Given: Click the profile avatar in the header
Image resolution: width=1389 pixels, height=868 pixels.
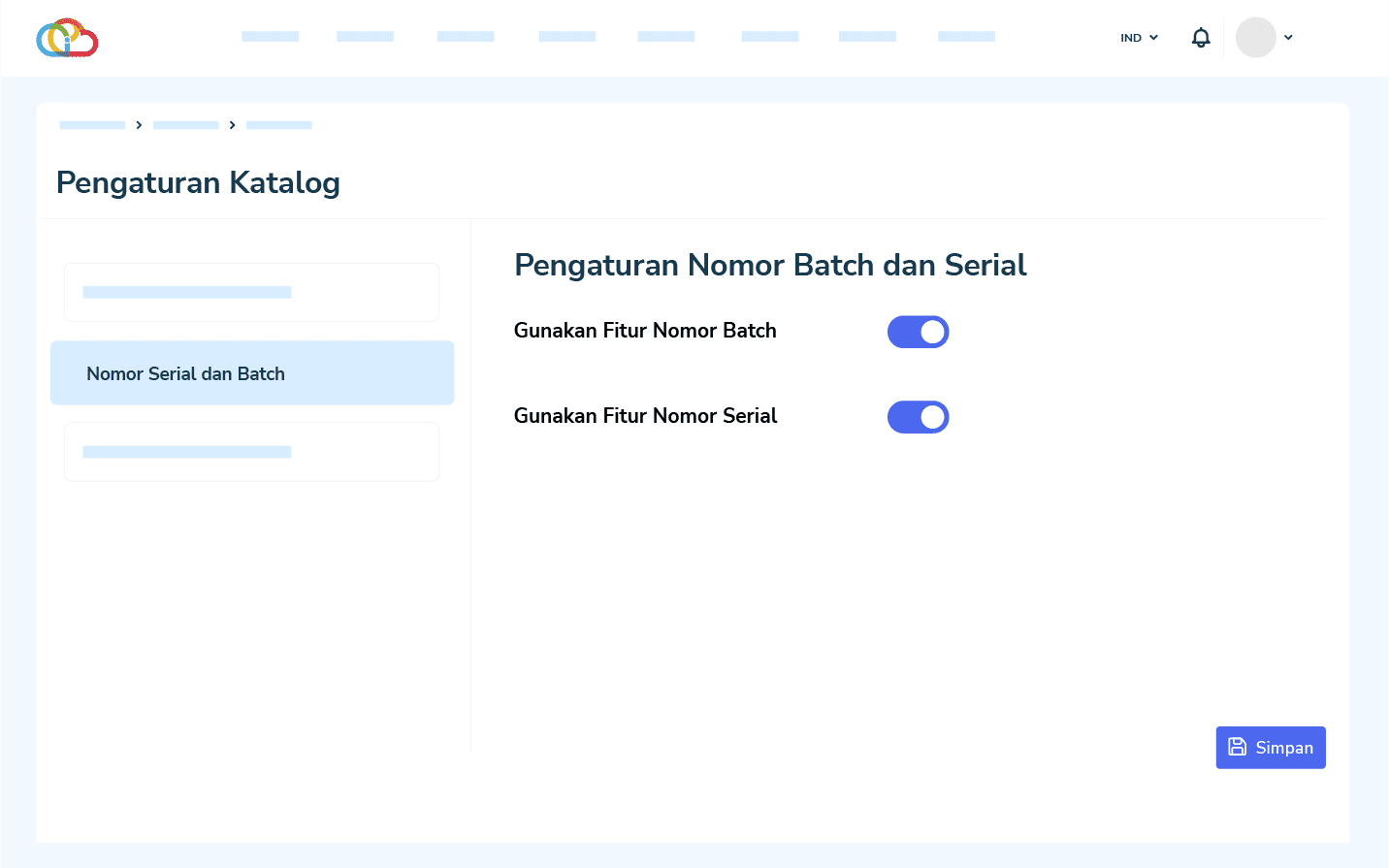Looking at the screenshot, I should 1255,37.
